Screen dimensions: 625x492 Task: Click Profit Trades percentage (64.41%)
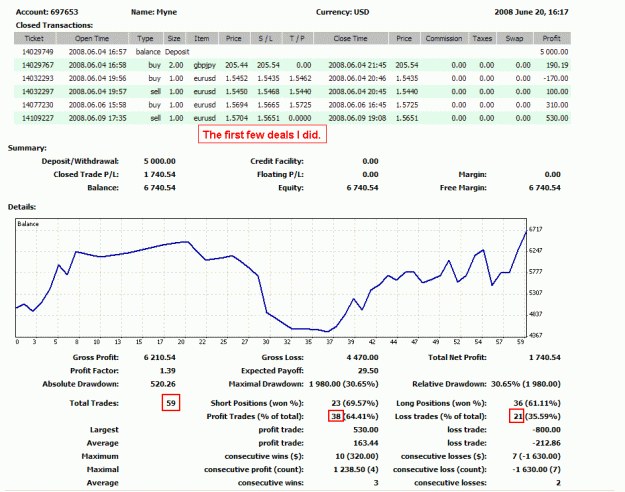pos(361,416)
